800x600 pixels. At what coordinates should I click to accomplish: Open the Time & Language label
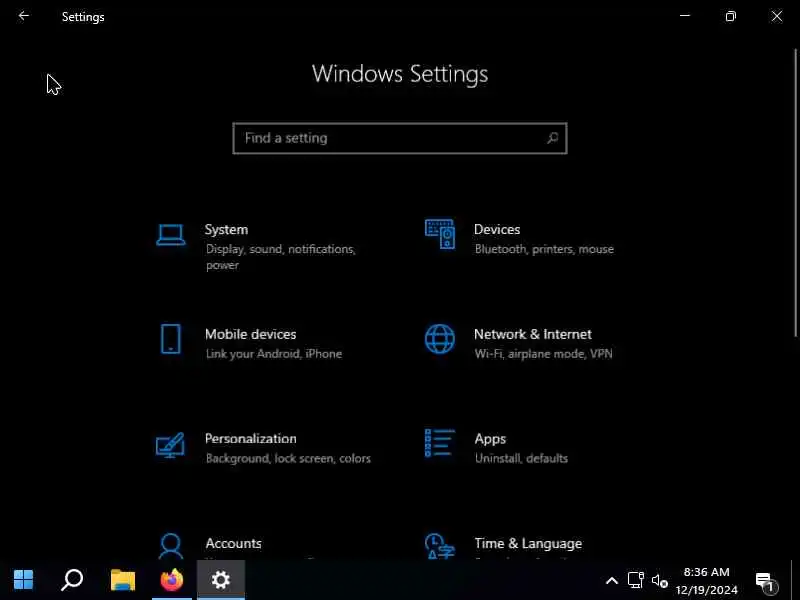point(528,543)
